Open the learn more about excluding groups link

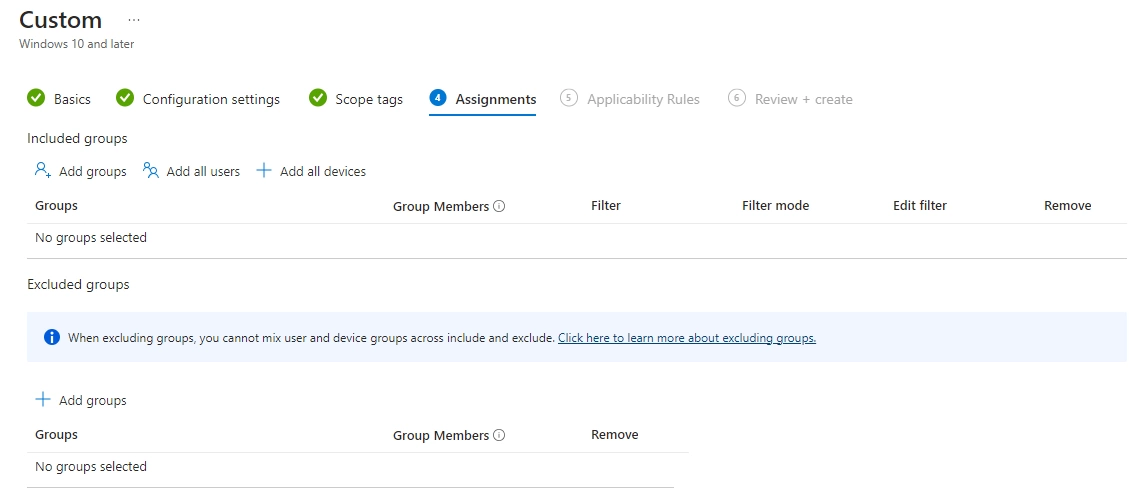click(x=686, y=338)
